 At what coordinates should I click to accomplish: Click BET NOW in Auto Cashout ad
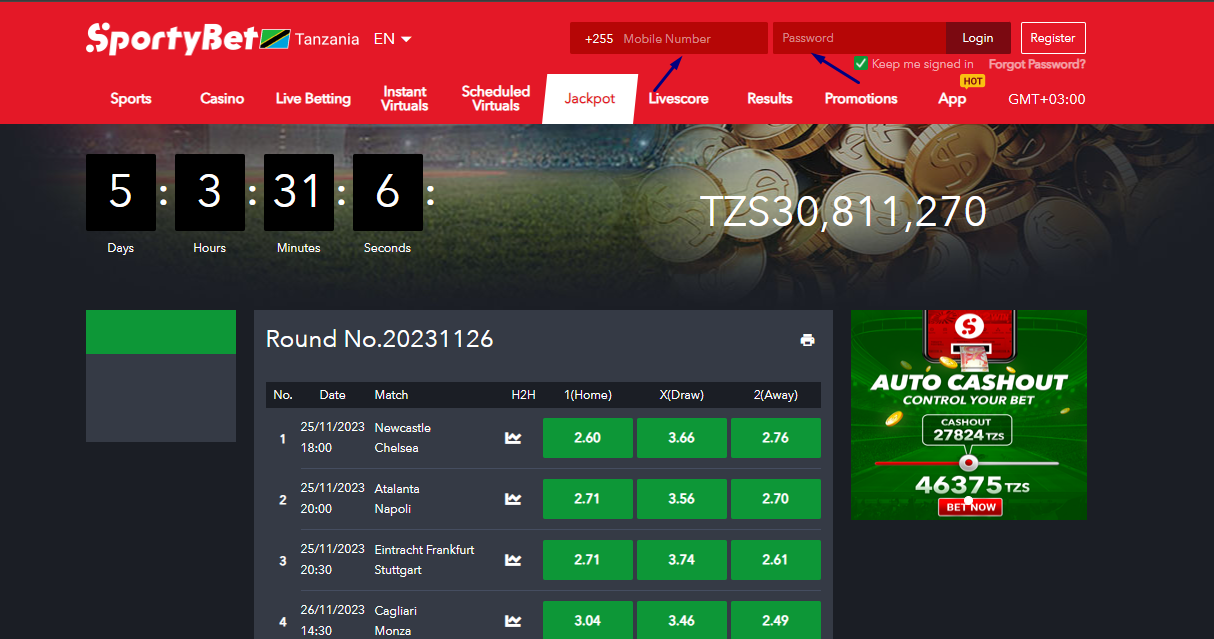click(x=970, y=507)
